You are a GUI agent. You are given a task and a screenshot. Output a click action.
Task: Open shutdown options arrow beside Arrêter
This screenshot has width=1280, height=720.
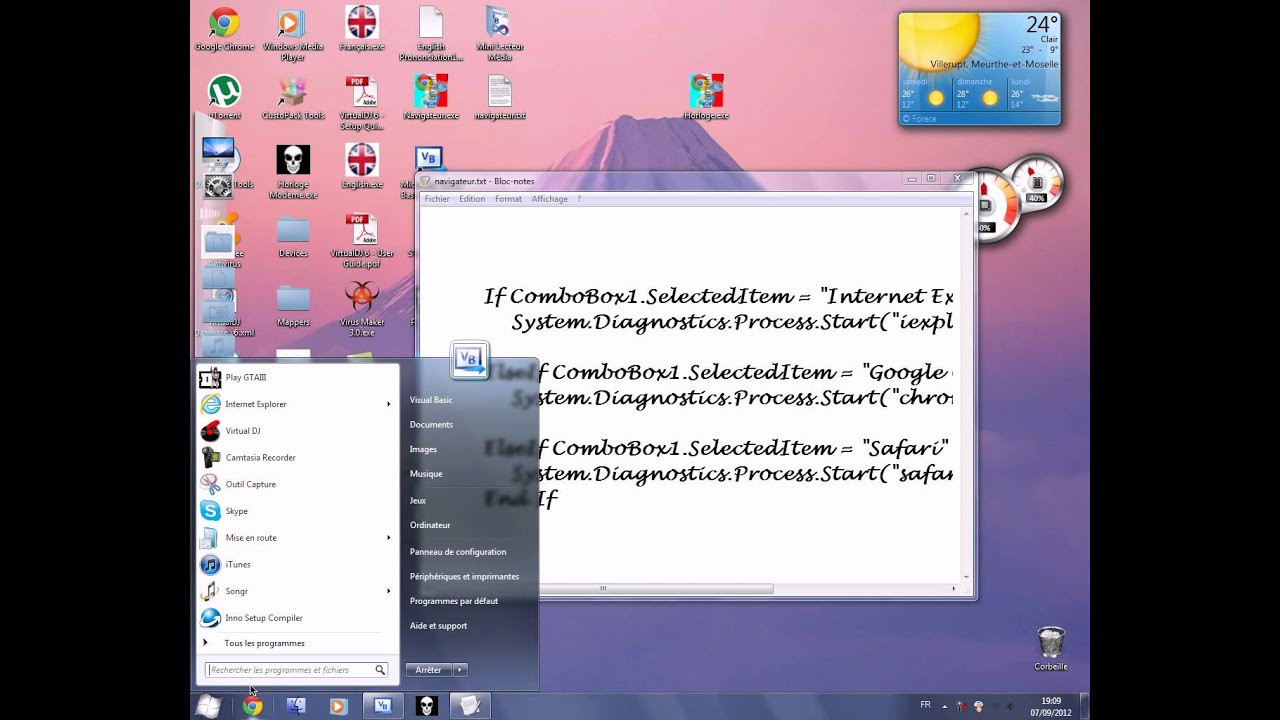(460, 670)
